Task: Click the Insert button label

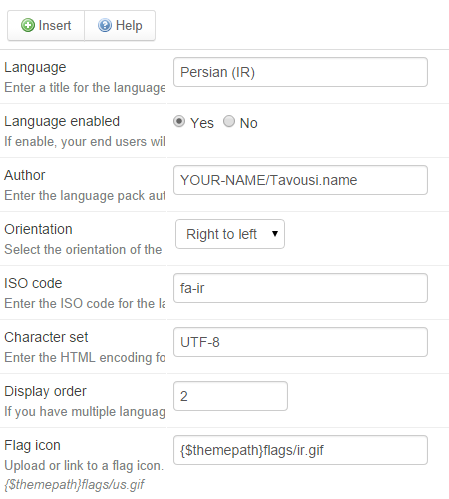Action: click(x=55, y=26)
